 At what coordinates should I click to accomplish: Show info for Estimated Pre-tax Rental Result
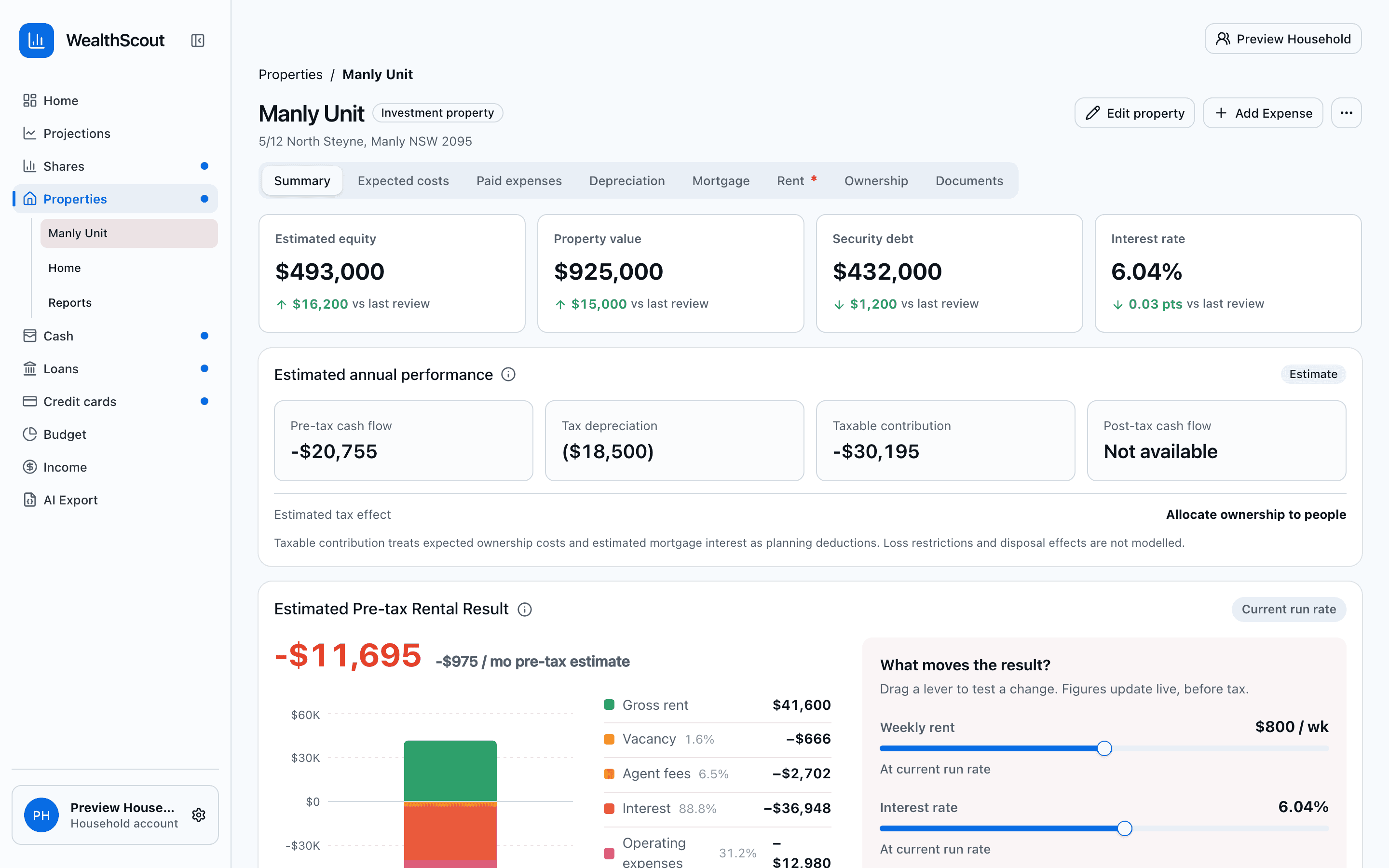(525, 609)
